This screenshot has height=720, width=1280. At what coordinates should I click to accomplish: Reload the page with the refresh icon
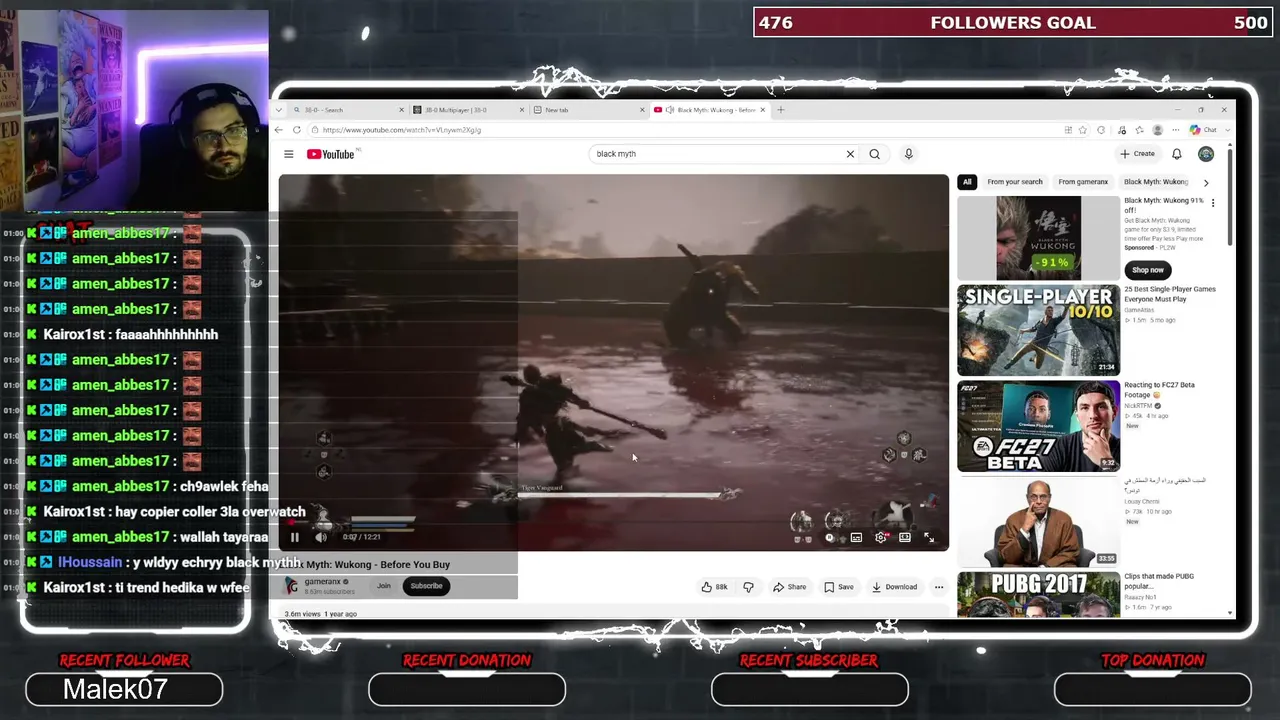[297, 130]
